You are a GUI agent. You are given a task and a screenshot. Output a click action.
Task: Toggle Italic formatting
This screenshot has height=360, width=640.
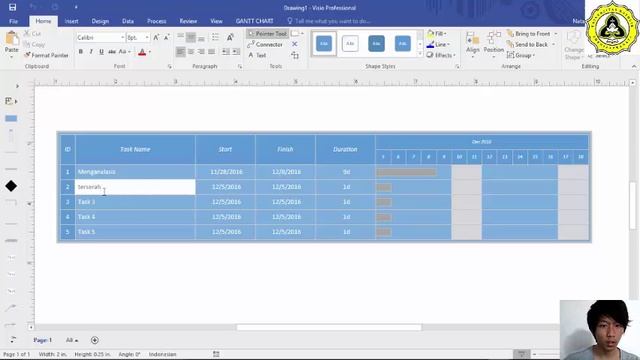click(91, 52)
